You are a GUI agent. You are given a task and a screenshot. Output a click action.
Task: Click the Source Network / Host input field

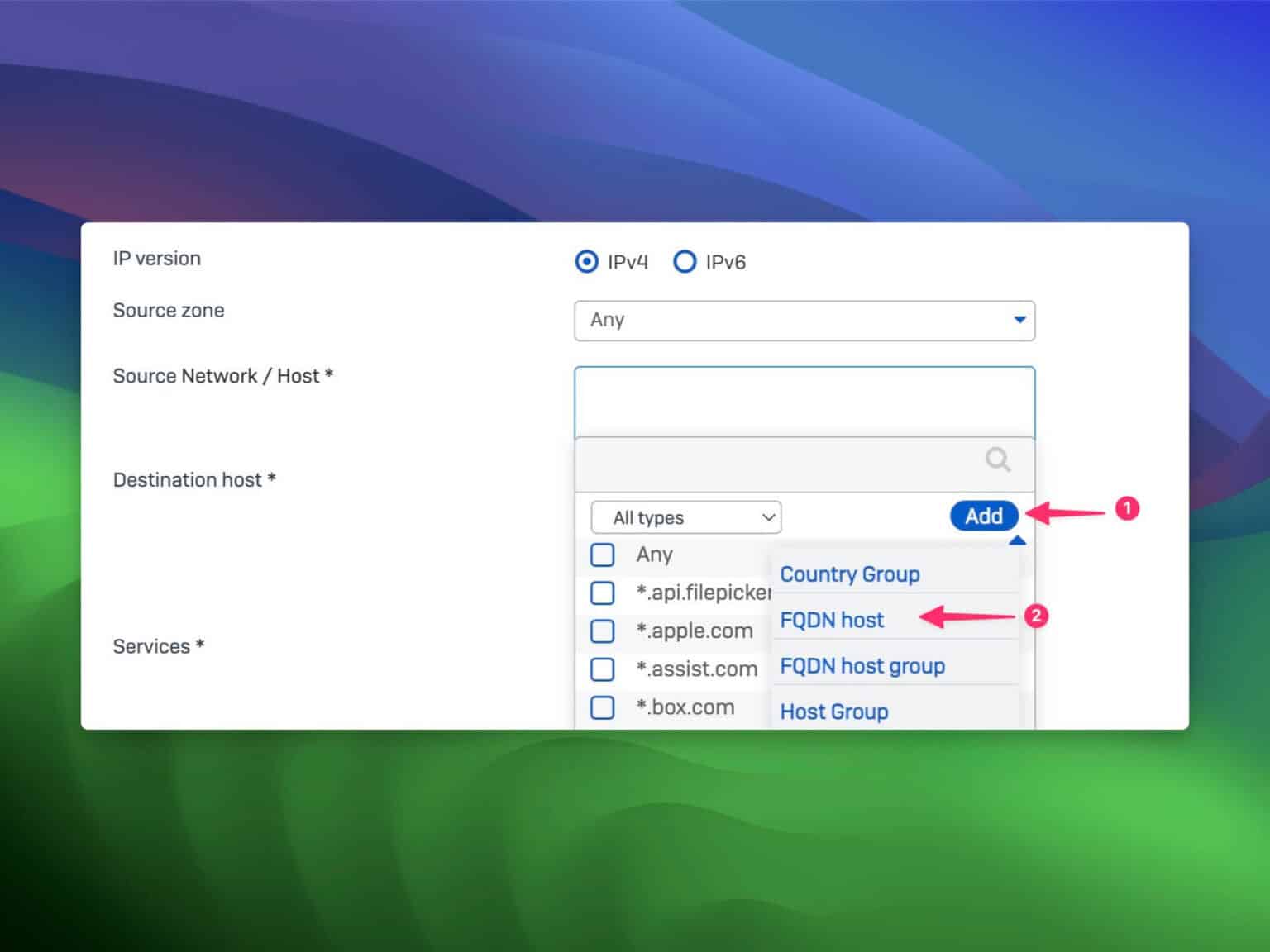[x=804, y=401]
